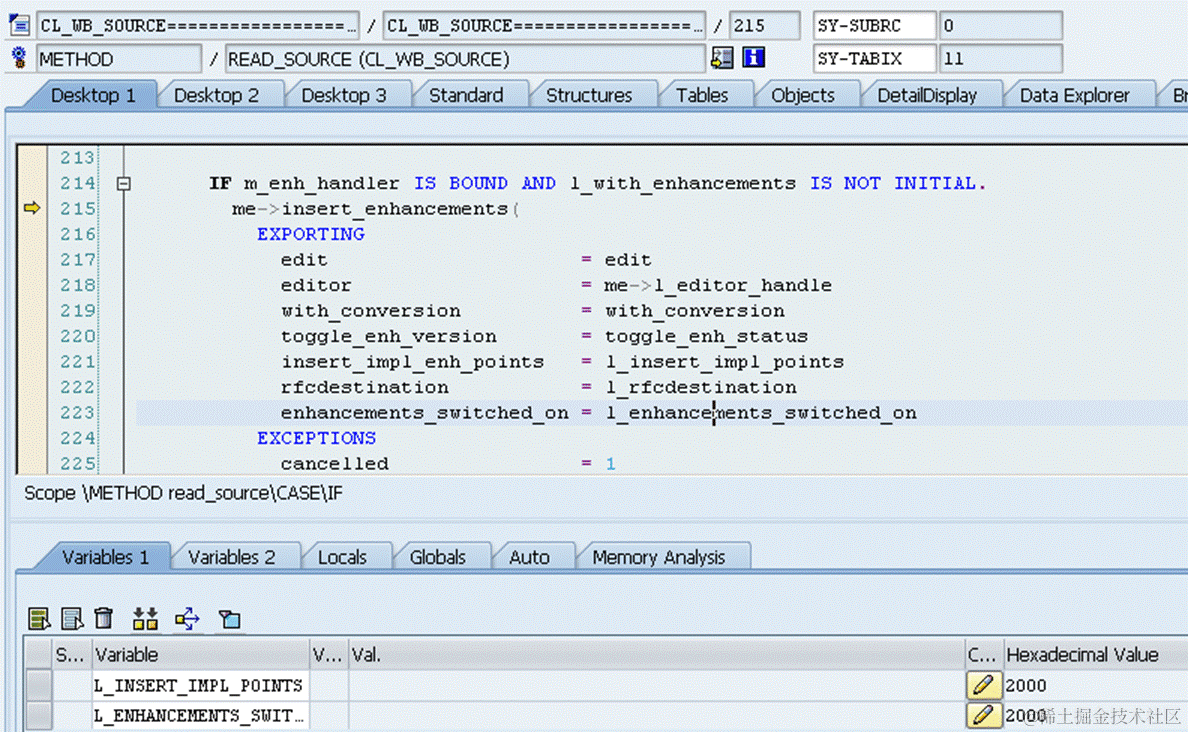The height and width of the screenshot is (732, 1188).
Task: Open the Desktop 3 tab
Action: (x=344, y=95)
